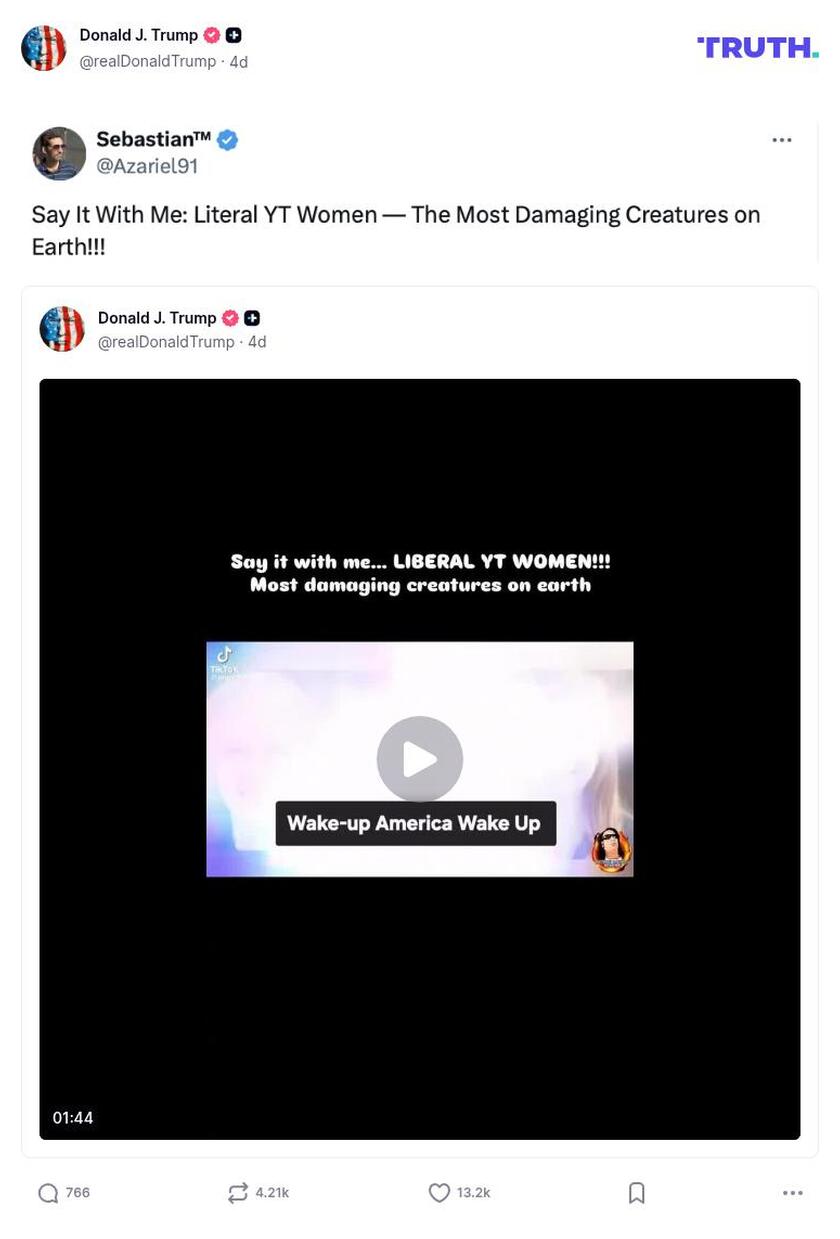Click Sebastian's blue verified checkmark badge
Viewport: 840px width, 1239px height.
228,140
